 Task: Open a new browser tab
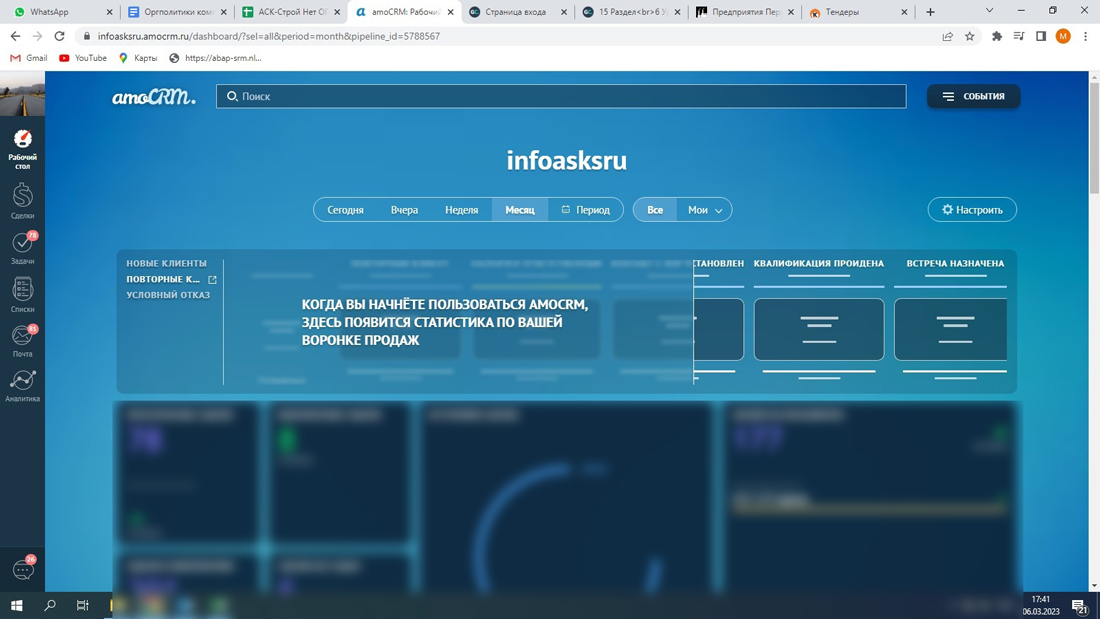tap(930, 12)
